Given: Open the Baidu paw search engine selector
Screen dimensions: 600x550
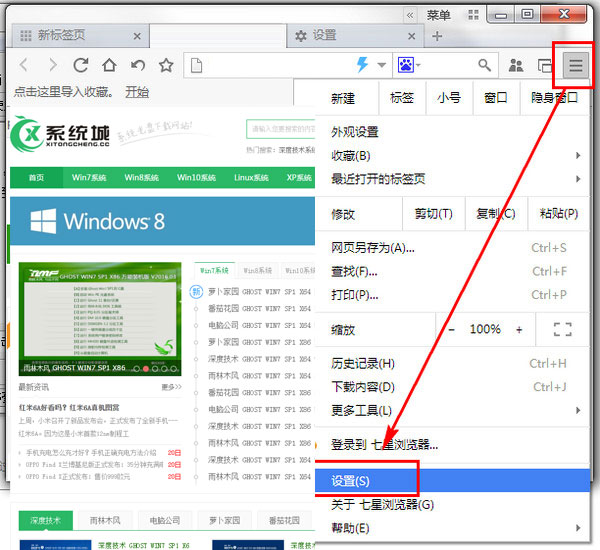Looking at the screenshot, I should (409, 65).
